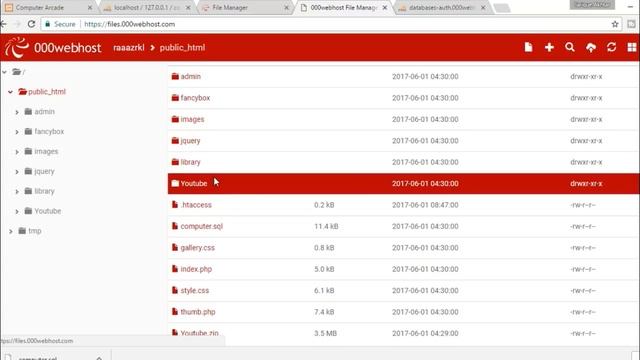Click style.css file icon
Screen dimensions: 640x360
point(175,290)
